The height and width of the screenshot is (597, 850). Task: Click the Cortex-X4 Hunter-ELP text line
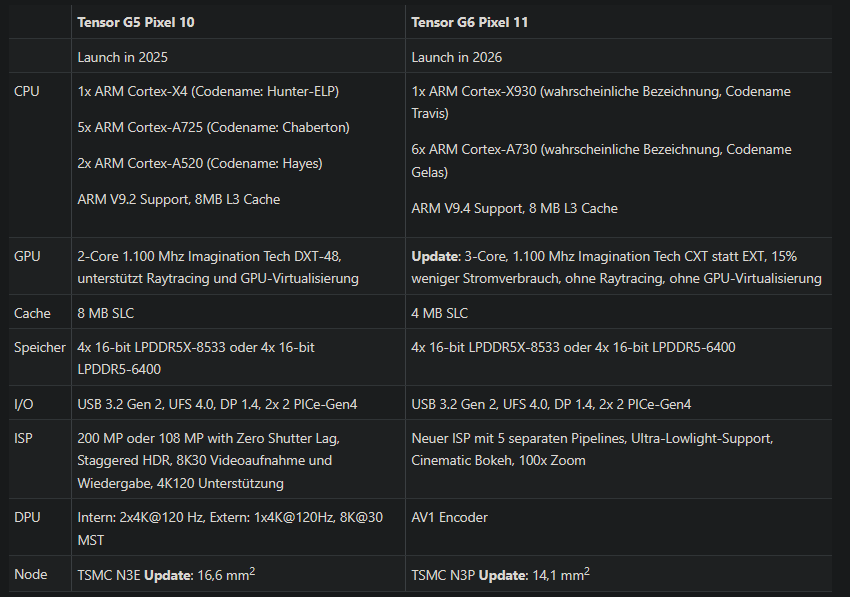coord(208,91)
